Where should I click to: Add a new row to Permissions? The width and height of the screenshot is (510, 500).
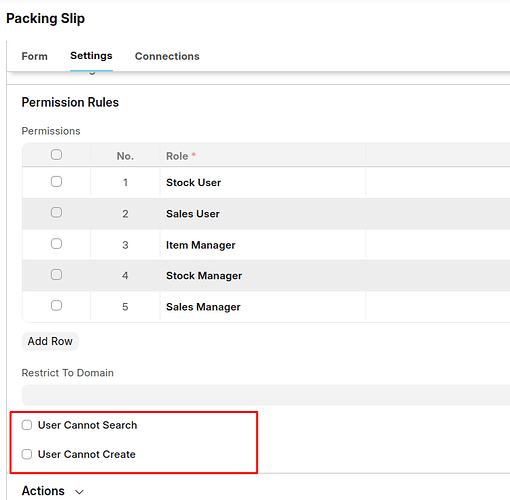[x=50, y=341]
